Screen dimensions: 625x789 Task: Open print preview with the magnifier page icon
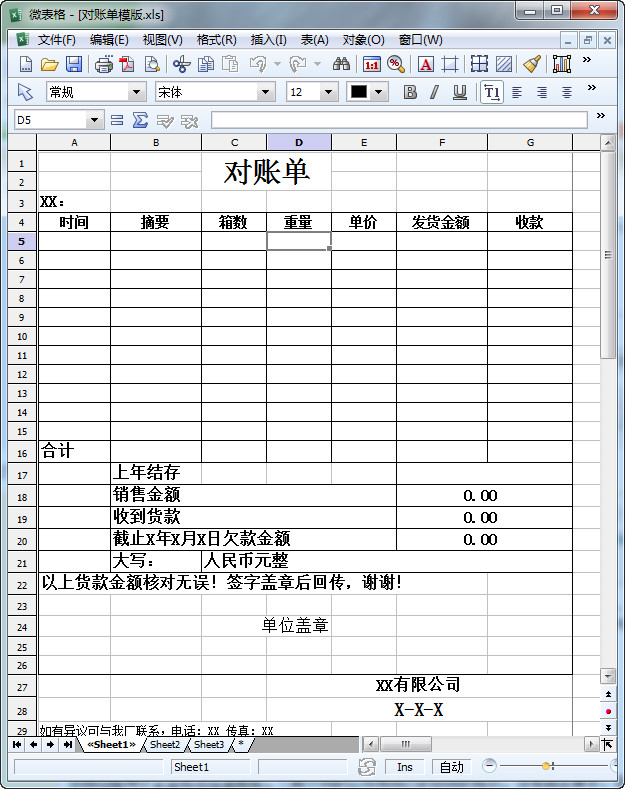point(152,64)
